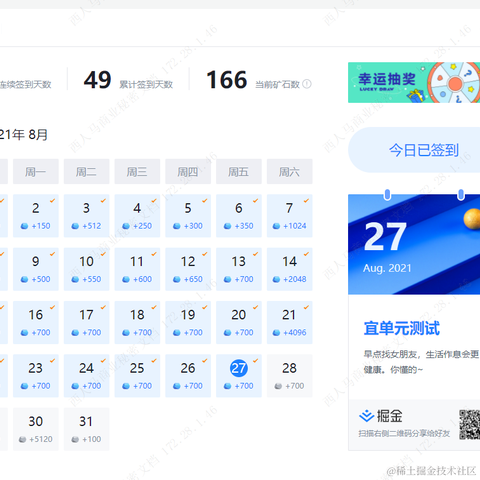Click the 8月 month heading
This screenshot has height=480, width=480.
38,135
